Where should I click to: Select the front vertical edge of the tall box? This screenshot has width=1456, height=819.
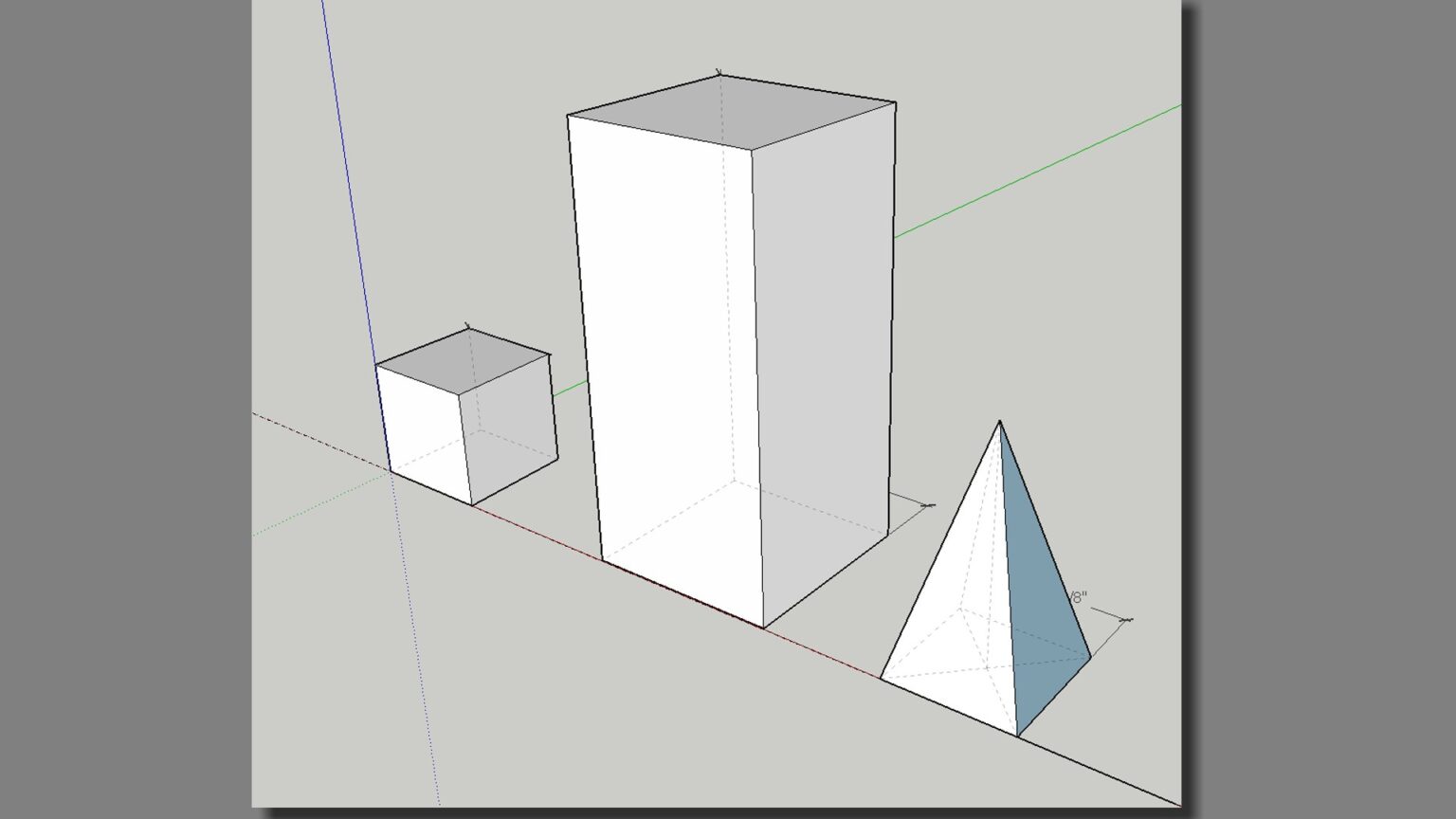(757, 379)
